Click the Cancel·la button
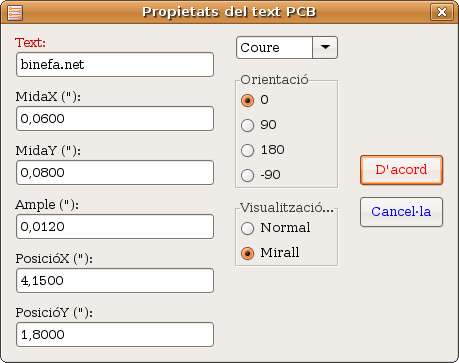459x363 pixels. point(401,212)
